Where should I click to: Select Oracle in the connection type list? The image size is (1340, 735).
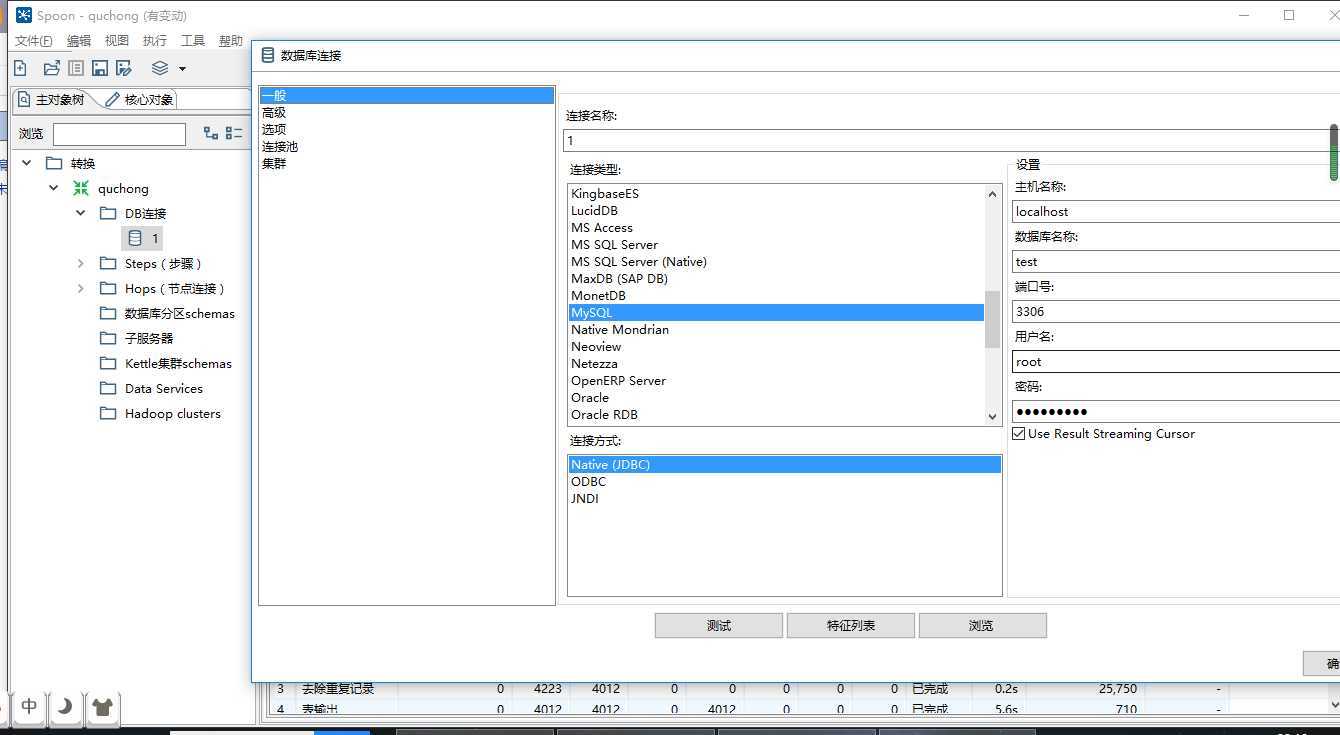tap(590, 398)
